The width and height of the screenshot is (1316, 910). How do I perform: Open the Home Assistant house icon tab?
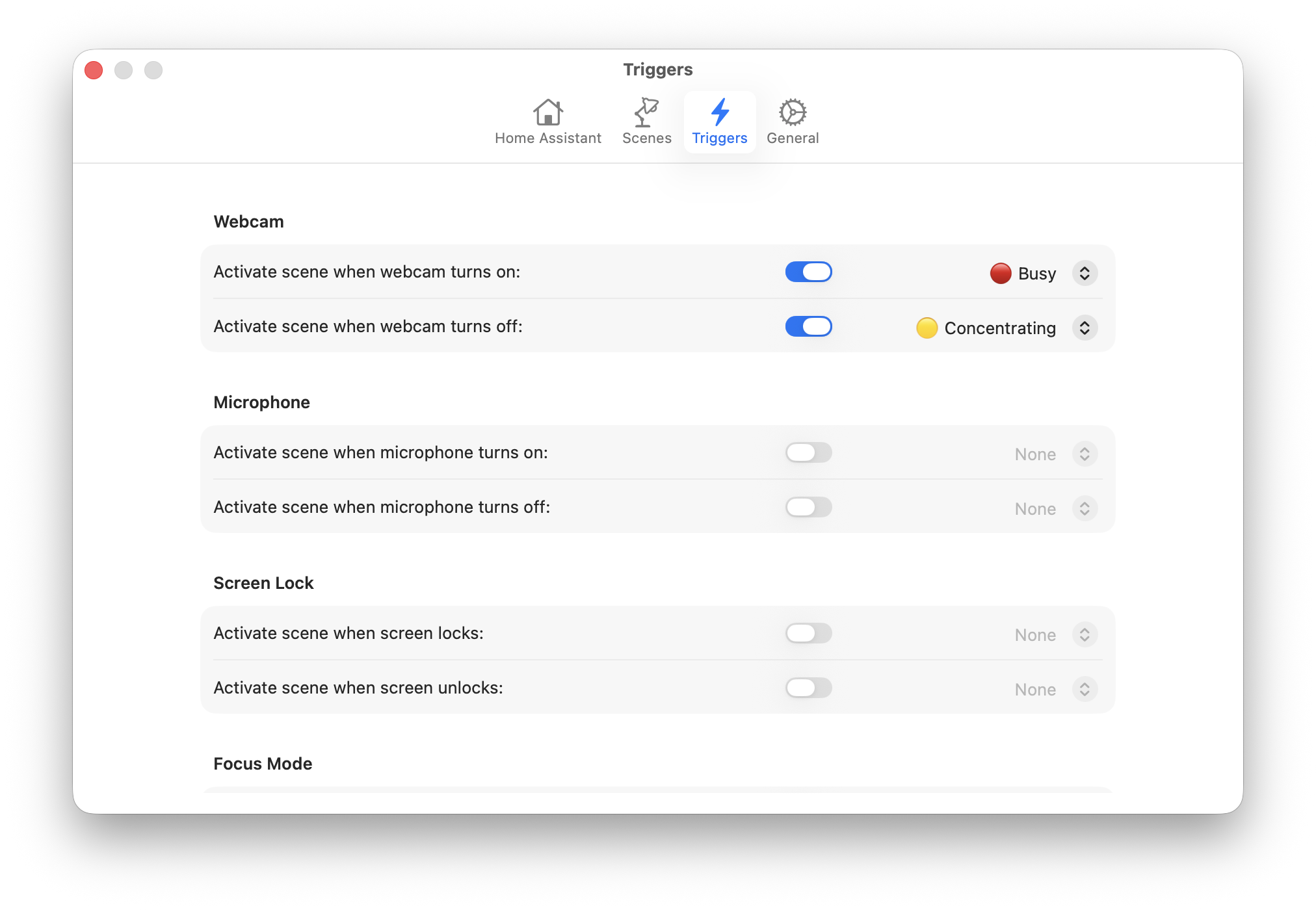point(547,112)
